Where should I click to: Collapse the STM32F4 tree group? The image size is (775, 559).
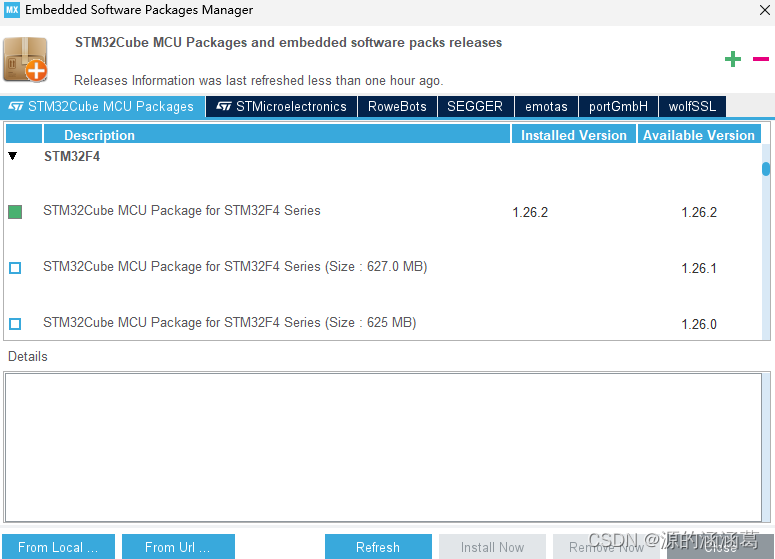[x=13, y=156]
